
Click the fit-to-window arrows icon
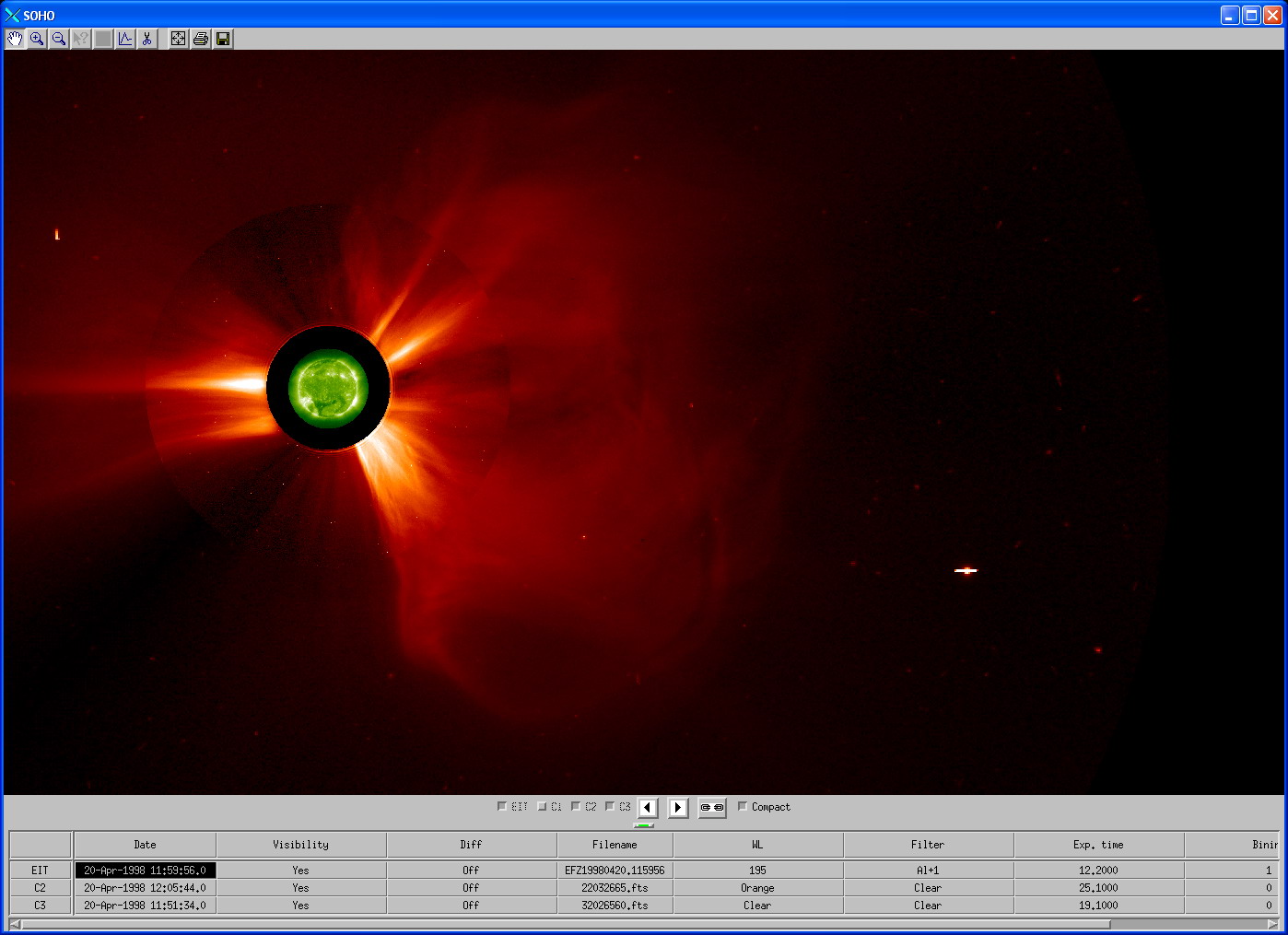pos(179,39)
